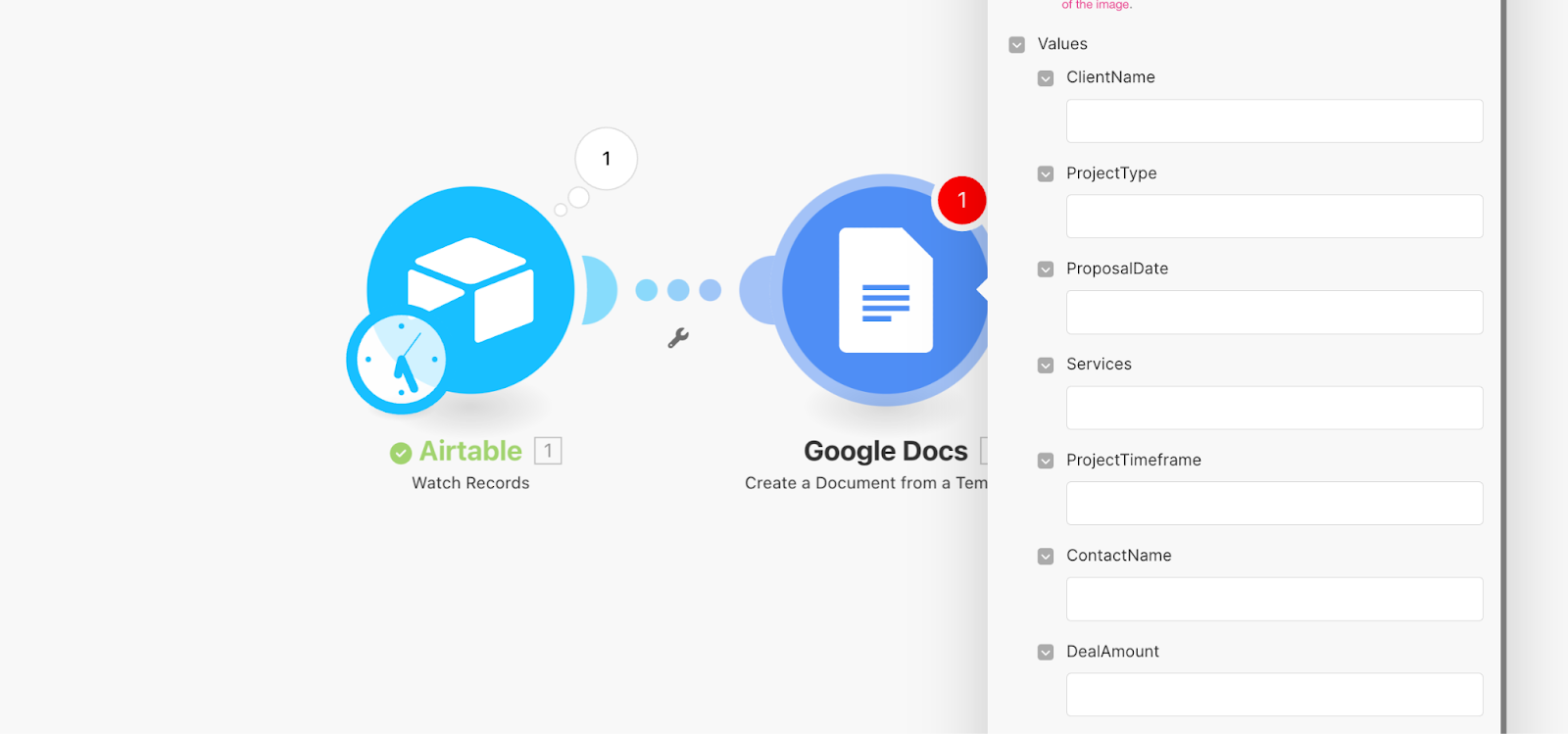
Task: Collapse the Services field toggle
Action: point(1046,366)
